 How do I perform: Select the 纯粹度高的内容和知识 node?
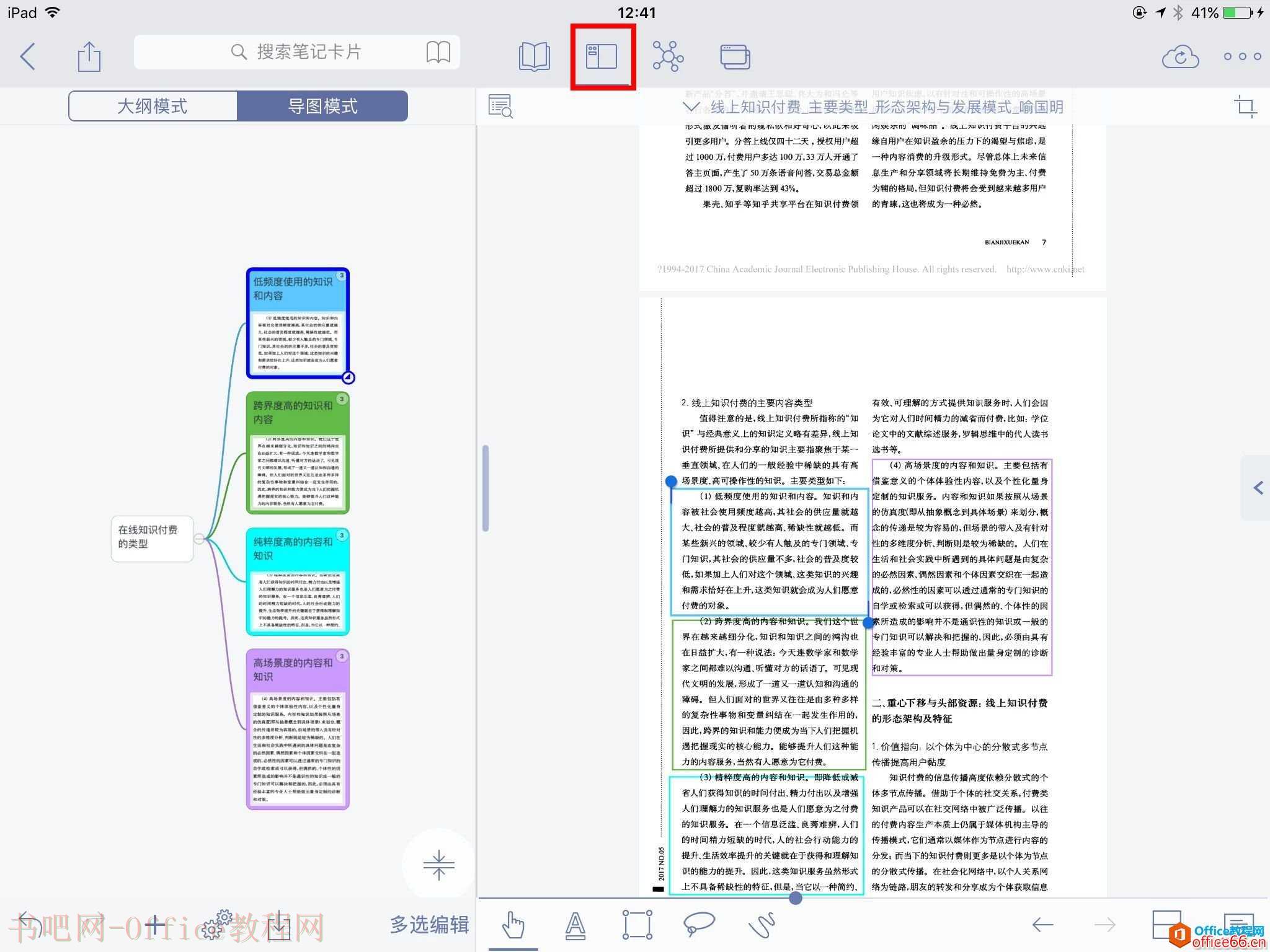(298, 581)
